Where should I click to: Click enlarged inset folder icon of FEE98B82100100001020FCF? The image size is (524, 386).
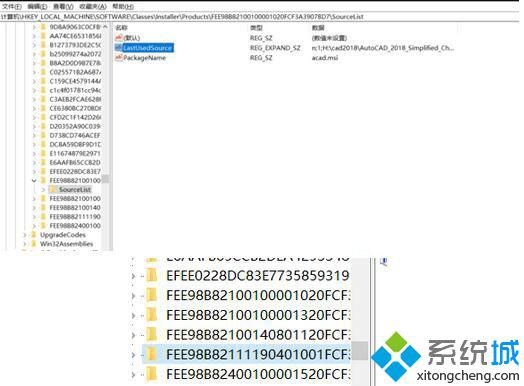pos(152,295)
